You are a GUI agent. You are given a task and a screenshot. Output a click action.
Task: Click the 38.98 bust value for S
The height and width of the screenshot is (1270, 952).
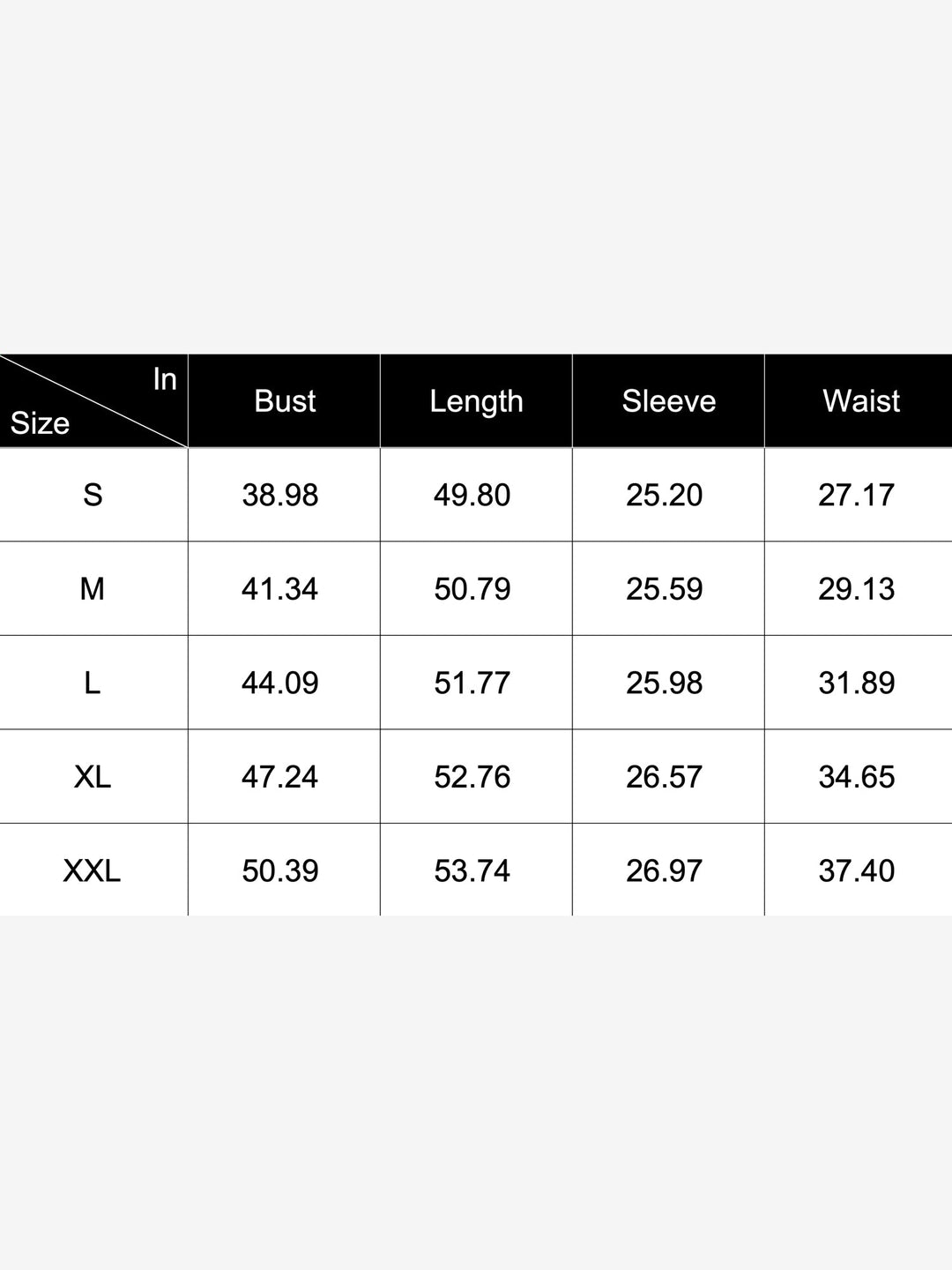point(280,495)
